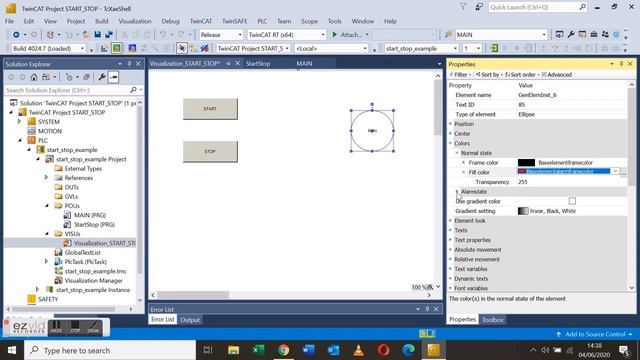The image size is (640, 360).
Task: Open the MAIN search combo box dropdown
Action: (544, 35)
